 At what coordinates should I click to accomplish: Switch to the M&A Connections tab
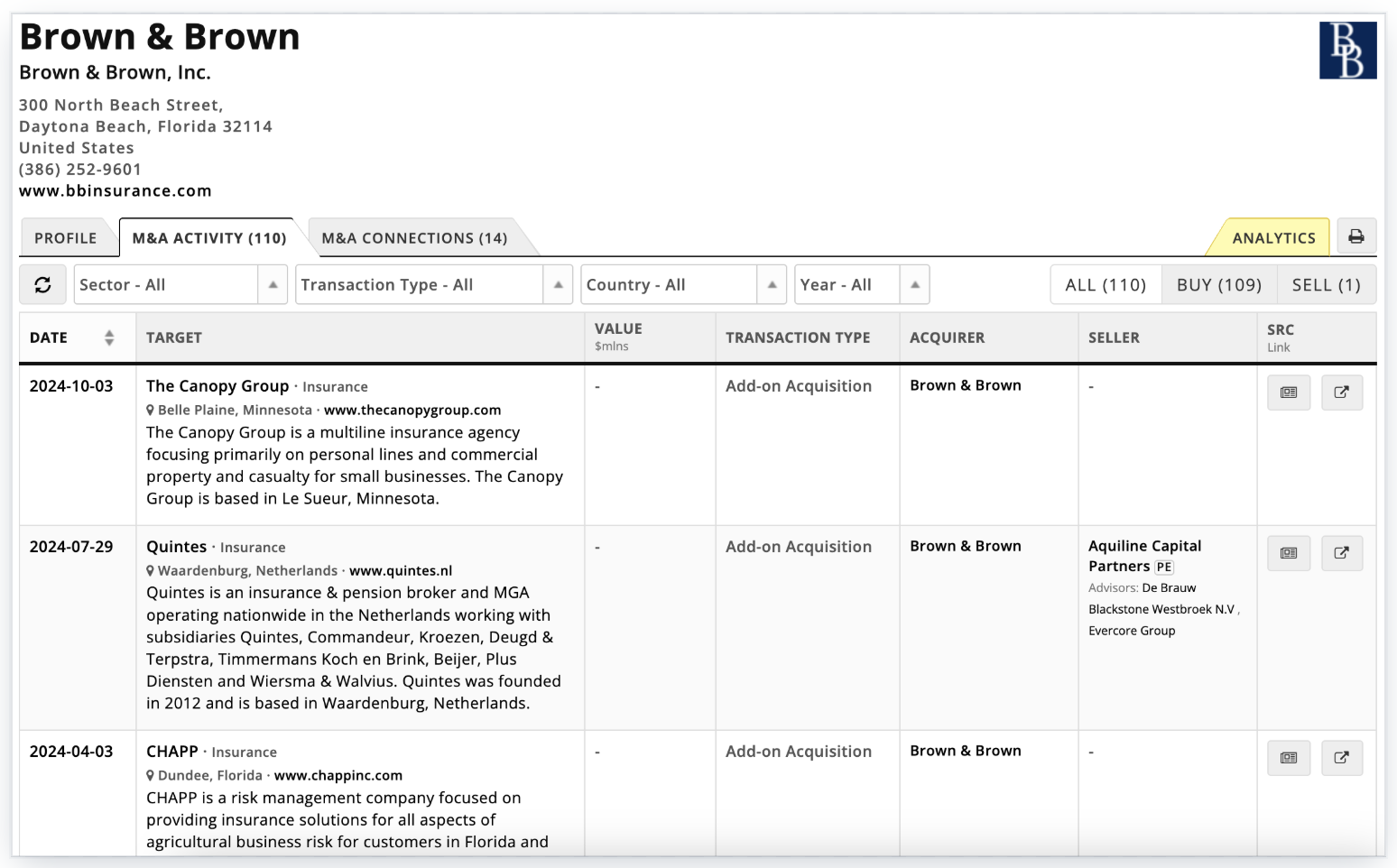414,237
